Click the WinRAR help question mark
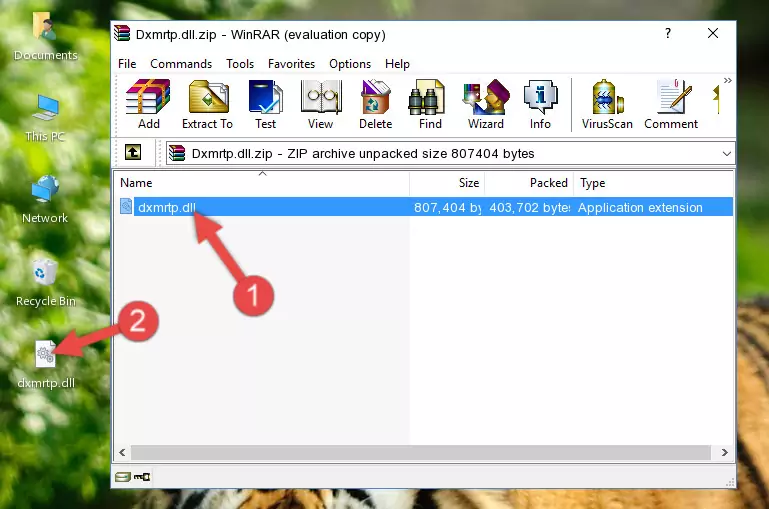 point(667,33)
